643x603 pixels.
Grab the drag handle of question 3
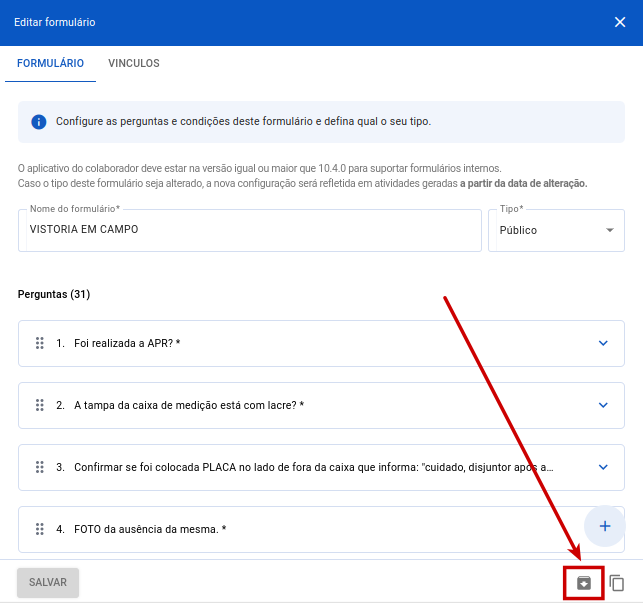pyautogui.click(x=40, y=467)
